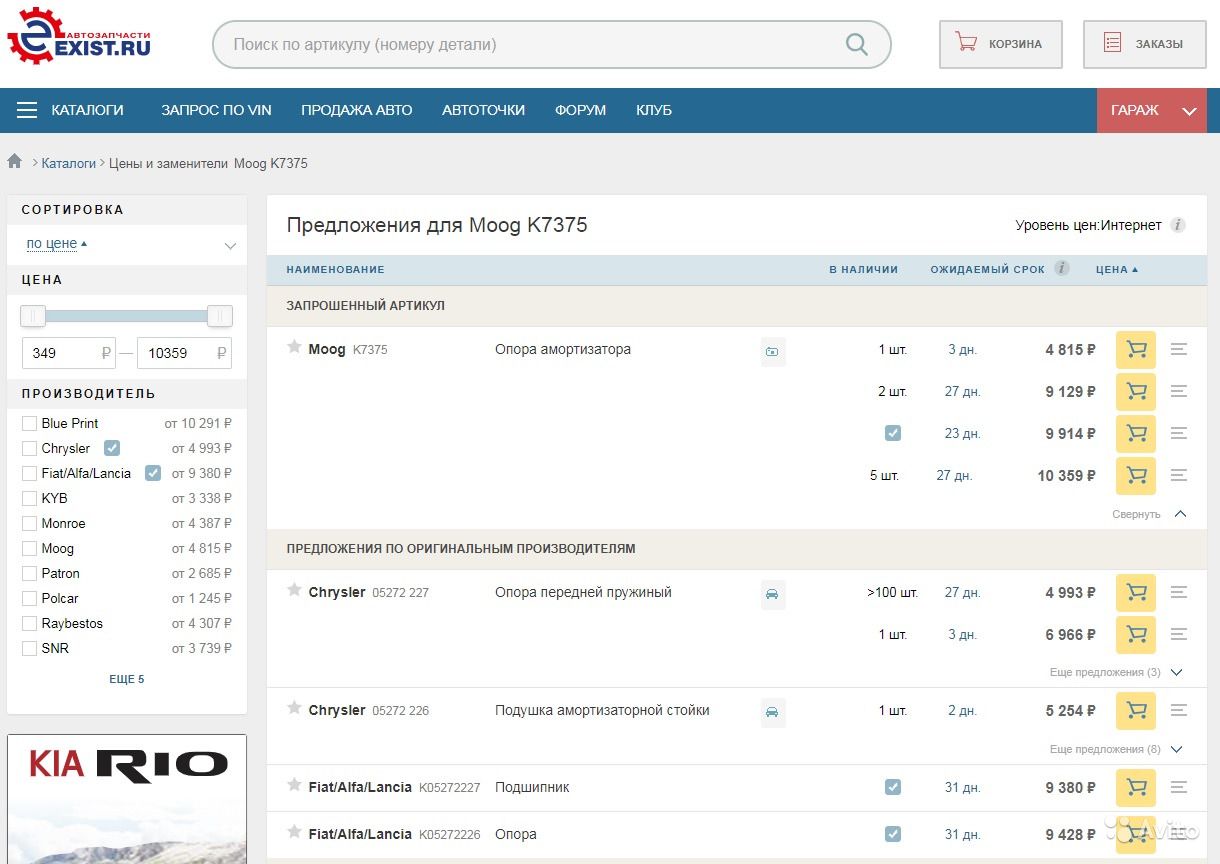The height and width of the screenshot is (864, 1220).
Task: Open the Каталоги menu
Action: (x=87, y=110)
